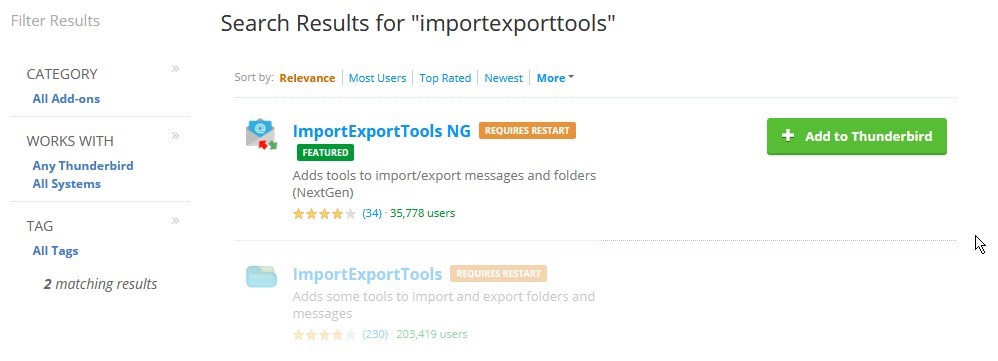The height and width of the screenshot is (361, 998).
Task: Select the All Systems filter
Action: click(x=67, y=184)
